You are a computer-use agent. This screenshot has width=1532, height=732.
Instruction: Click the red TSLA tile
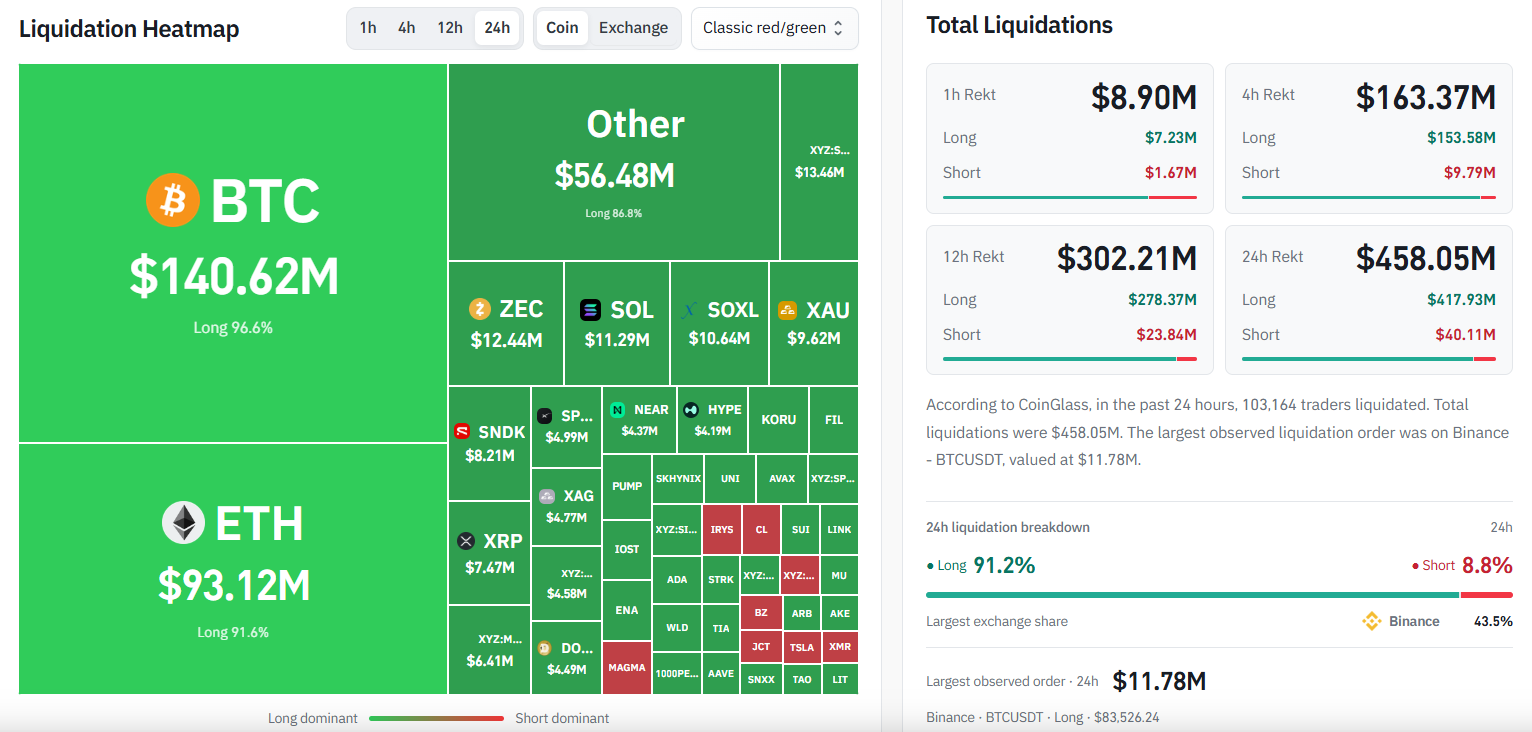802,647
